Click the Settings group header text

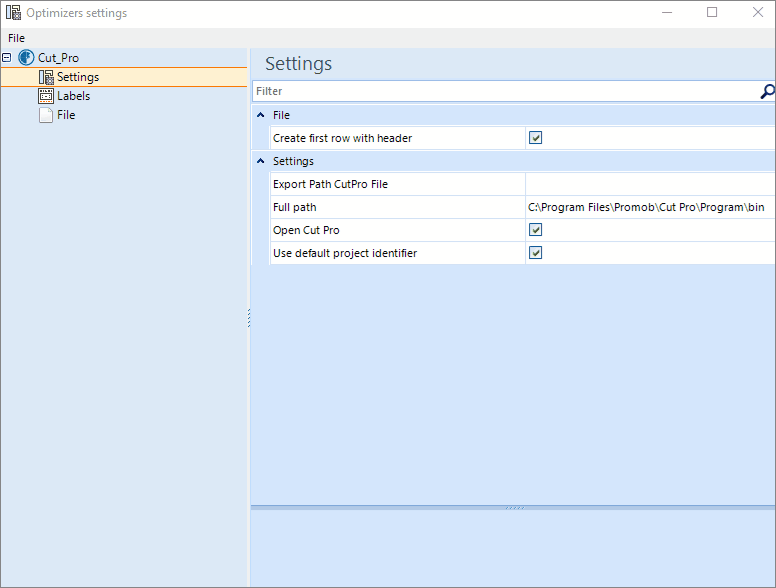[x=293, y=161]
